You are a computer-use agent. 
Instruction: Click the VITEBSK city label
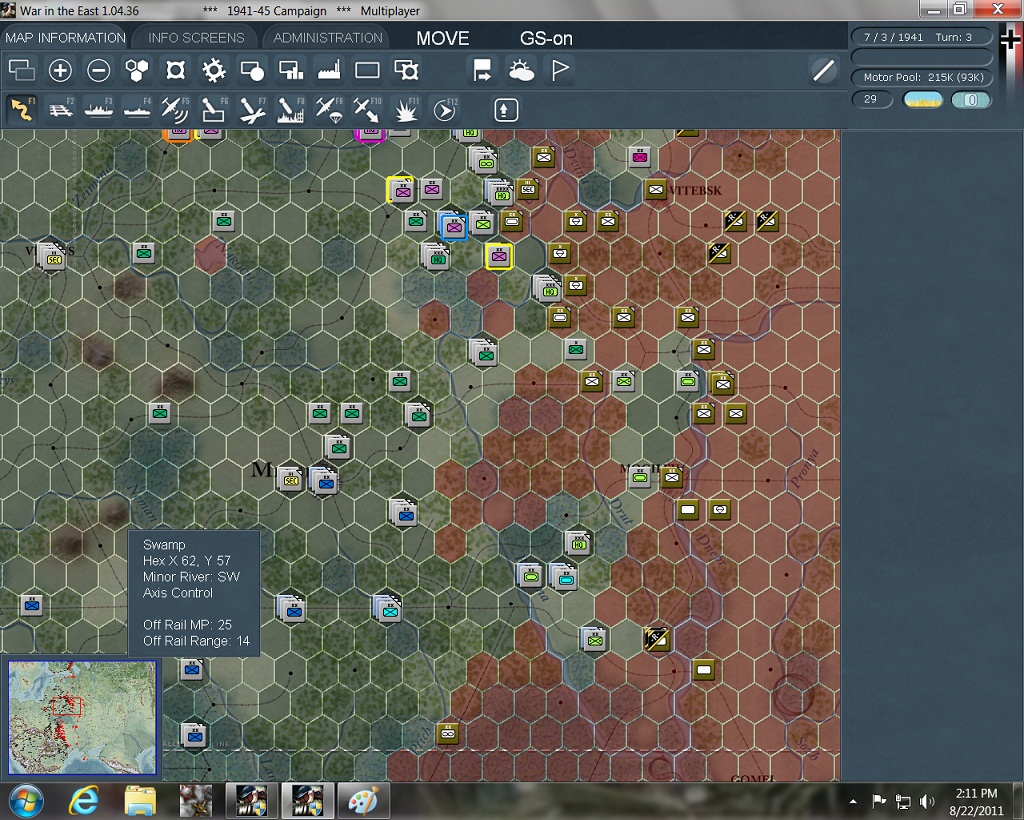tap(696, 191)
